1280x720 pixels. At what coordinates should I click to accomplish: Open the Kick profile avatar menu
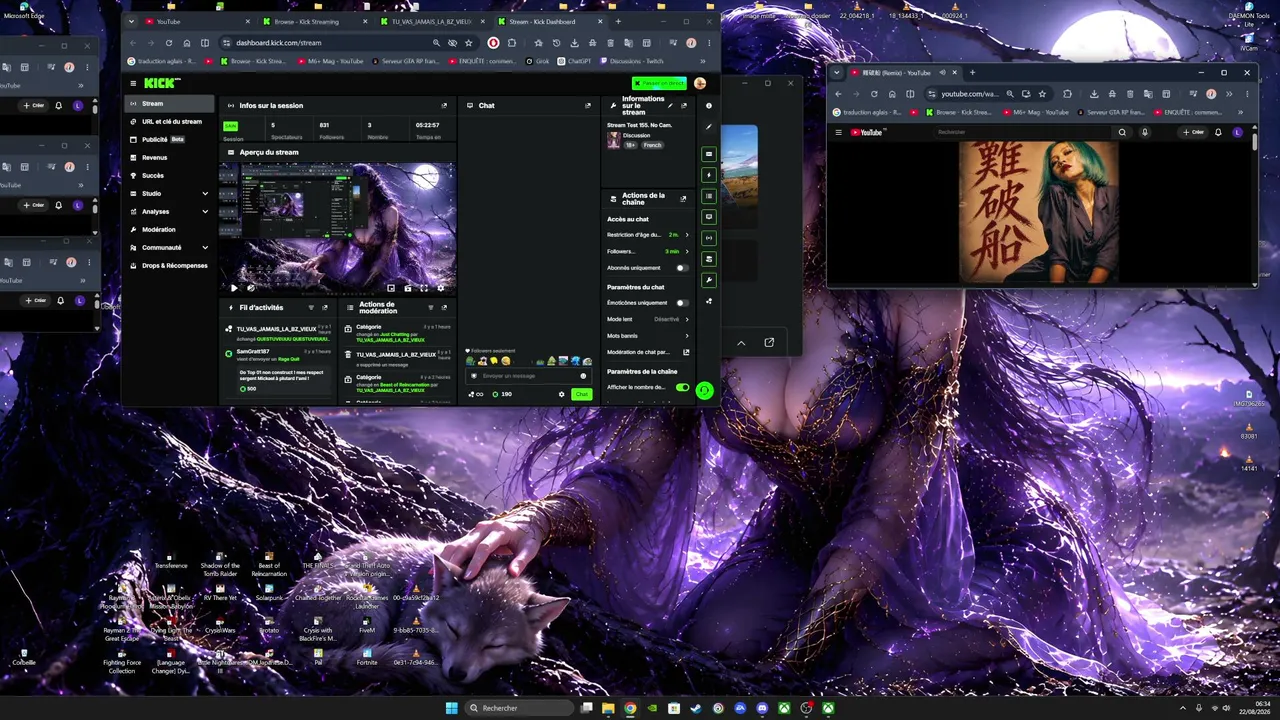[700, 83]
